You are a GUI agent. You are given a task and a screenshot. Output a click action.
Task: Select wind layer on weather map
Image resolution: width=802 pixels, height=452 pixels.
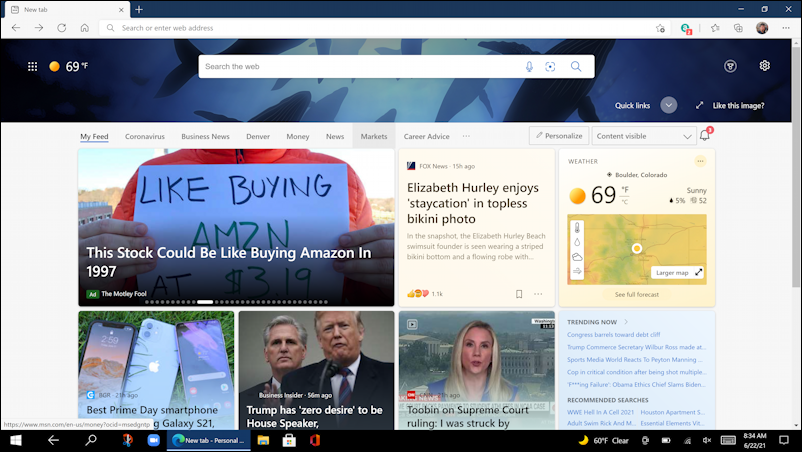point(577,271)
